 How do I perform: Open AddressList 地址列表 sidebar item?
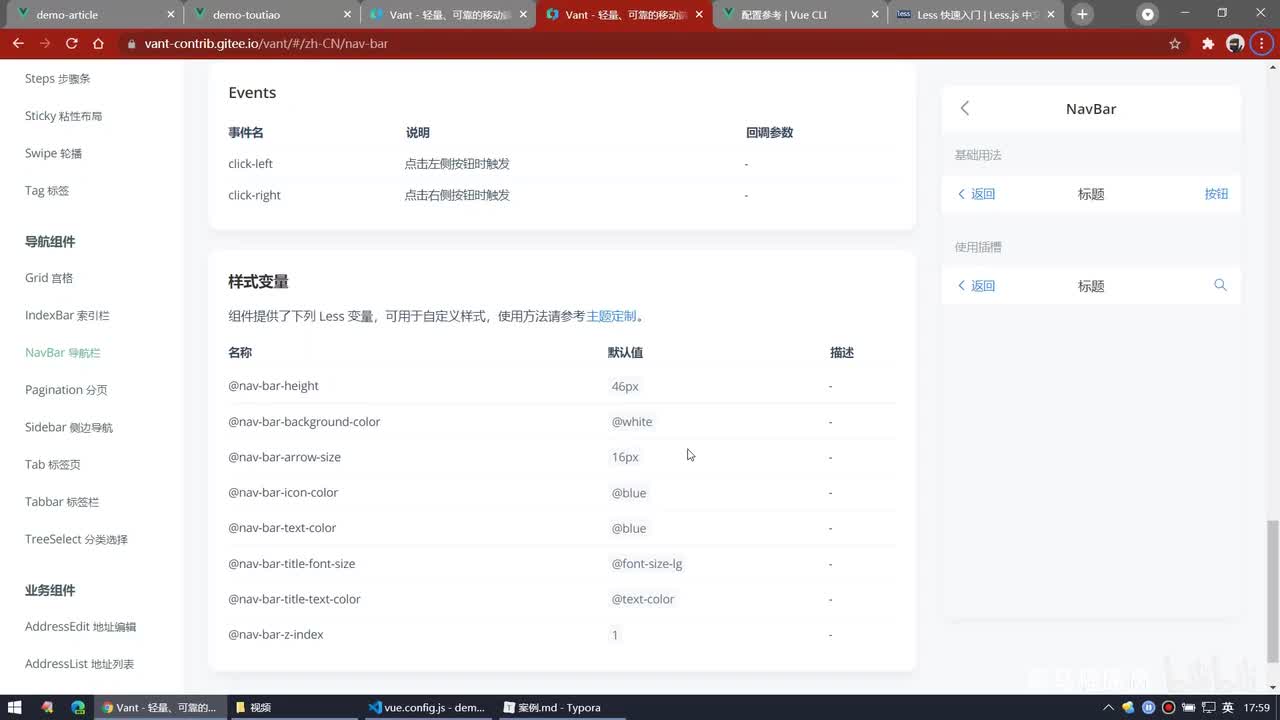coord(79,664)
